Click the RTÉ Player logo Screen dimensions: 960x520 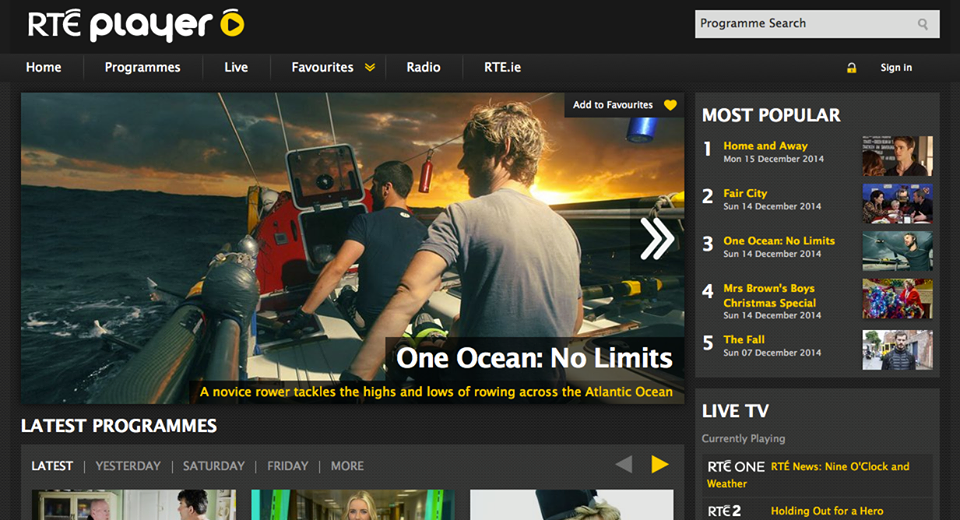coord(136,25)
